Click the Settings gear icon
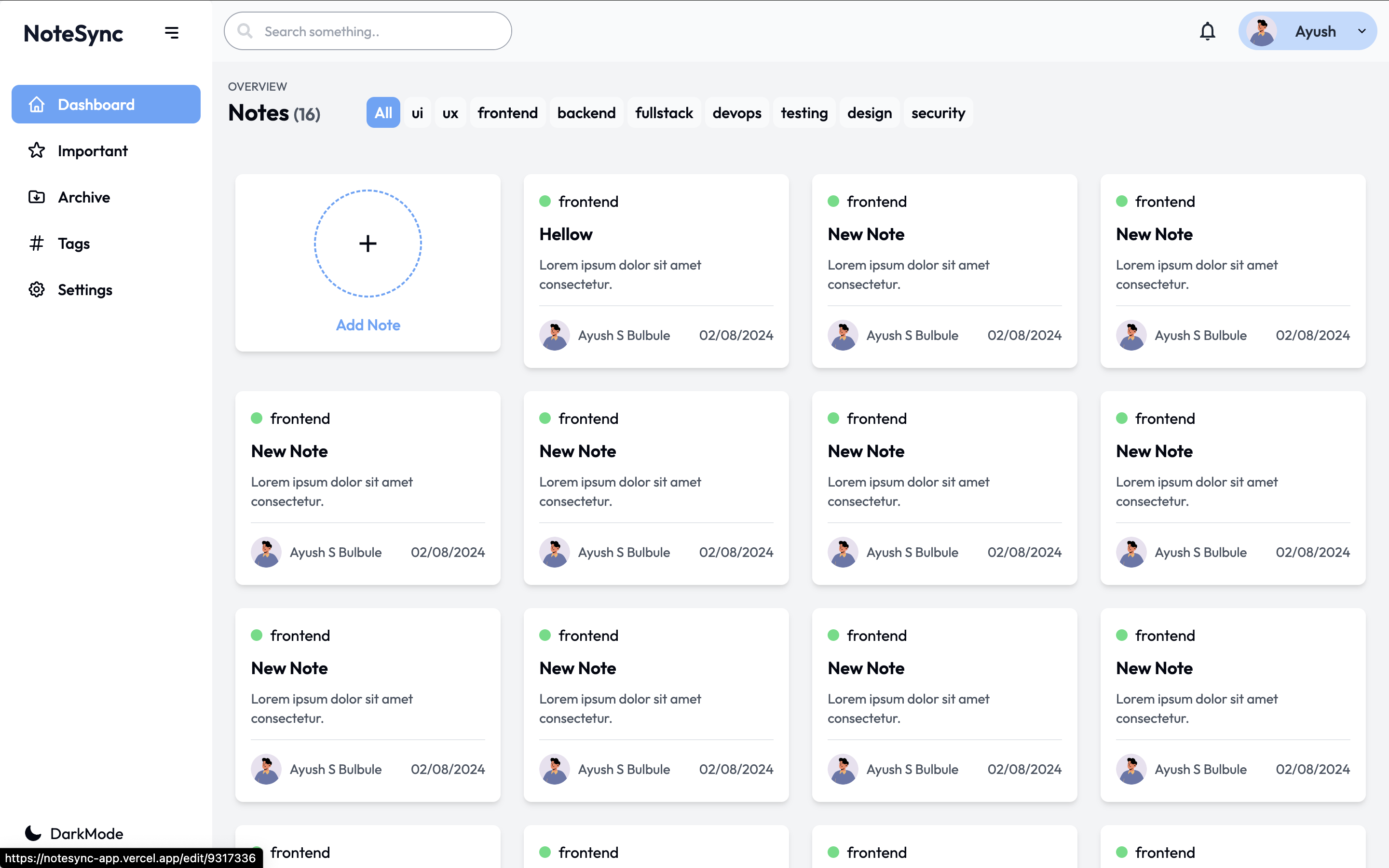The height and width of the screenshot is (868, 1389). coord(37,289)
